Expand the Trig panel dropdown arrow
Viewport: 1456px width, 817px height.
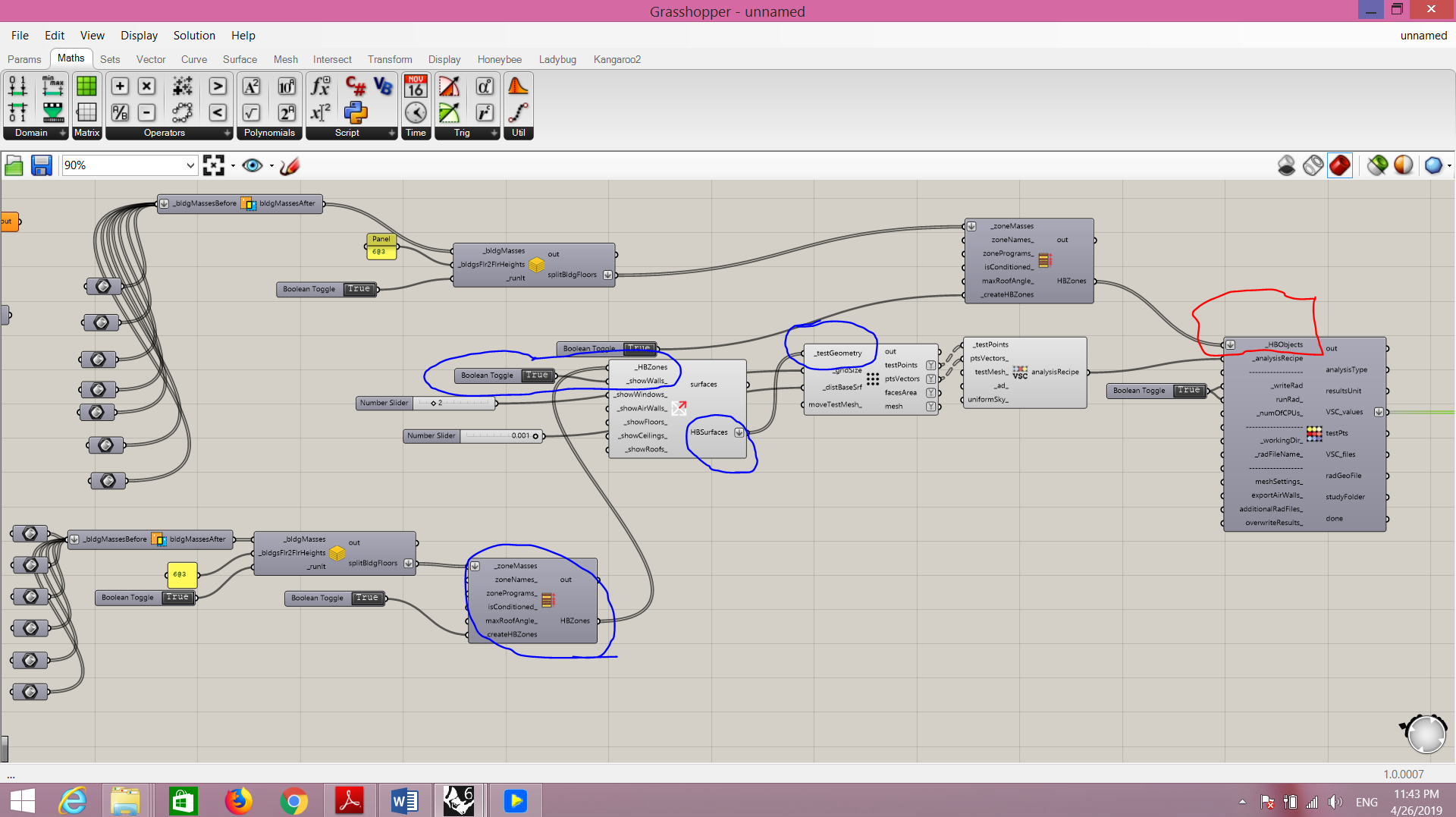(494, 133)
